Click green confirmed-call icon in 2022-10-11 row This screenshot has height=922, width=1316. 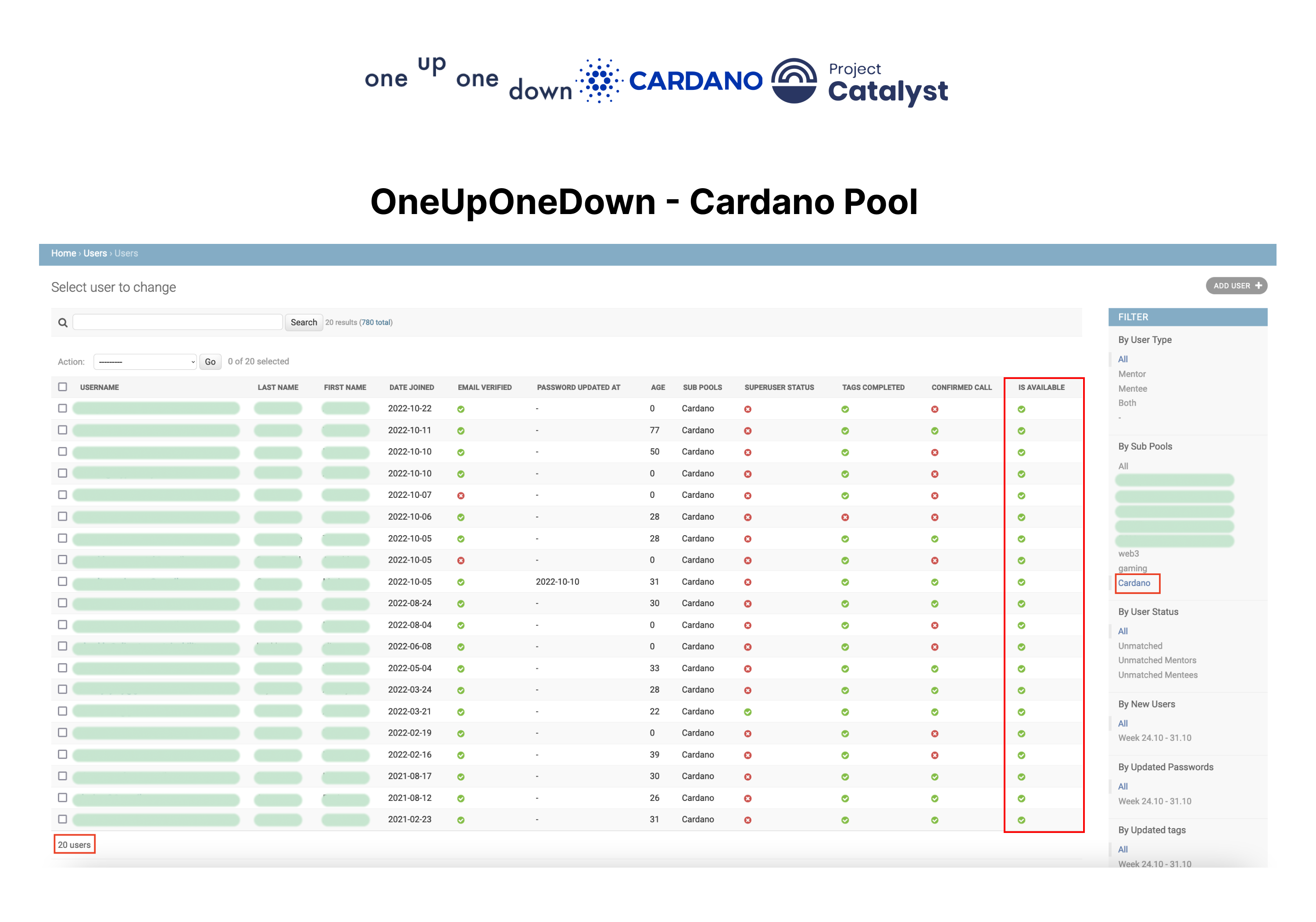935,431
